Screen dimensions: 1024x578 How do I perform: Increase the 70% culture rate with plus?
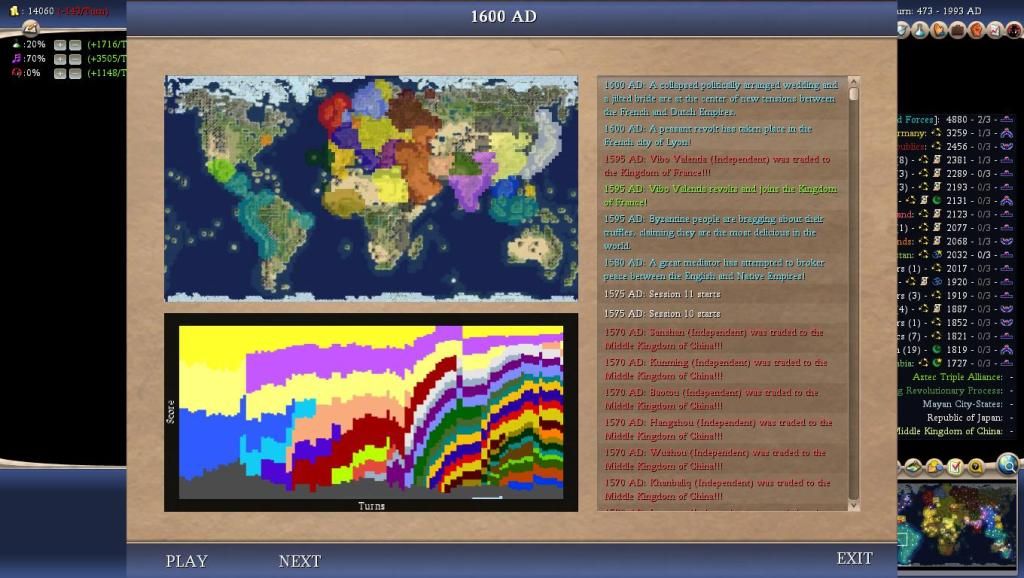pyautogui.click(x=59, y=59)
